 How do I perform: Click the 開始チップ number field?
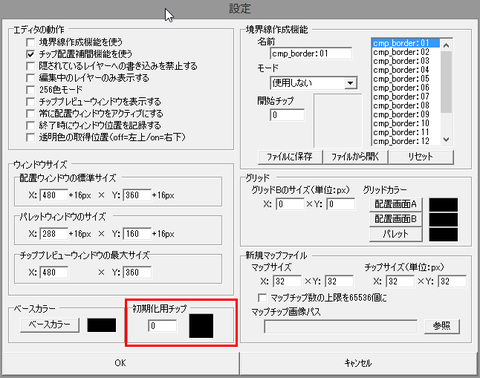[x=287, y=115]
